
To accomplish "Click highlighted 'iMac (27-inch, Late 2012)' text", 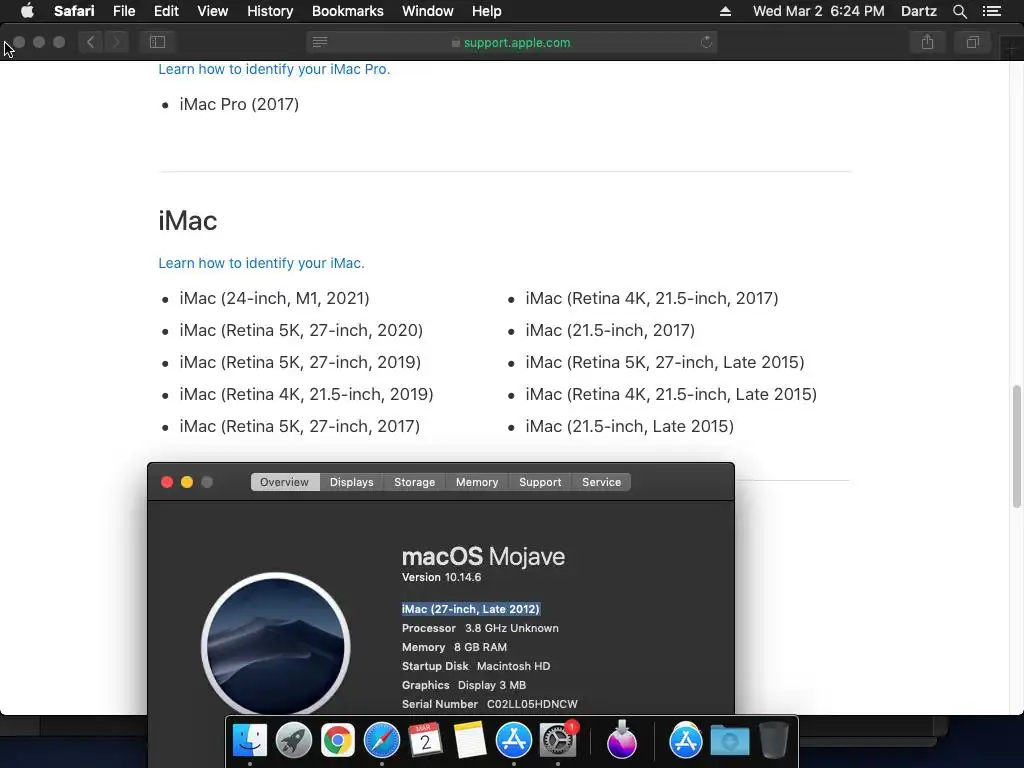I will coord(471,609).
